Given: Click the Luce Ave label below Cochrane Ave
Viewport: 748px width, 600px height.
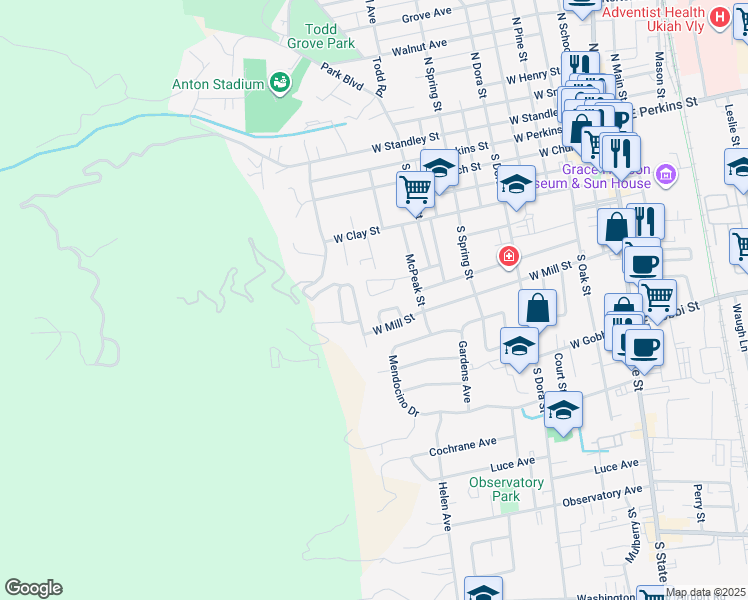Looking at the screenshot, I should tap(513, 464).
